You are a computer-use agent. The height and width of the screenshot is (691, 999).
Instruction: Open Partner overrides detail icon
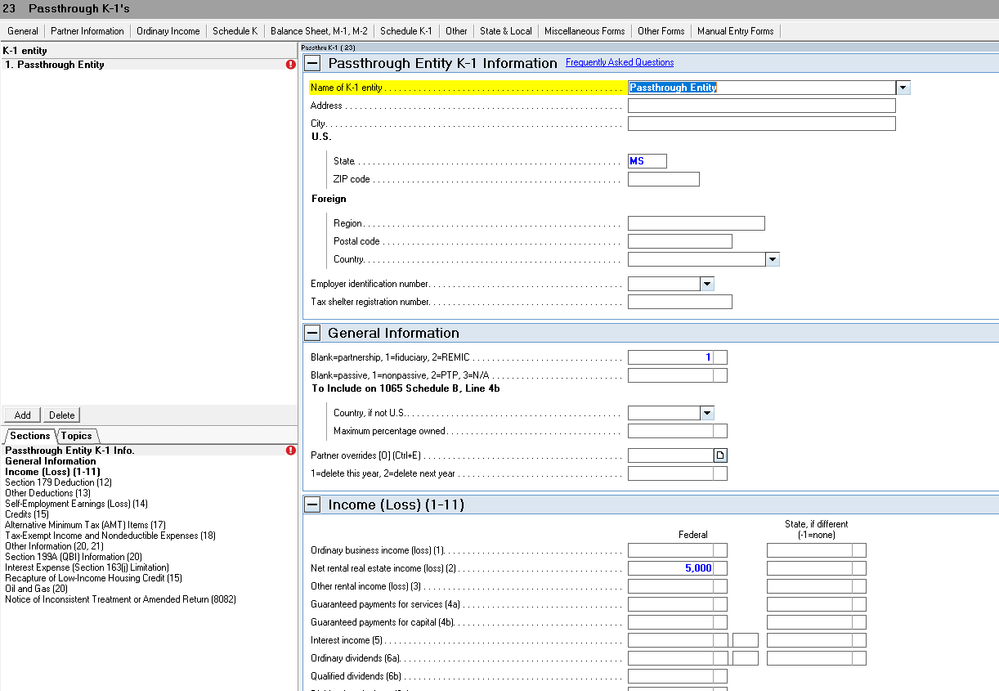point(720,456)
